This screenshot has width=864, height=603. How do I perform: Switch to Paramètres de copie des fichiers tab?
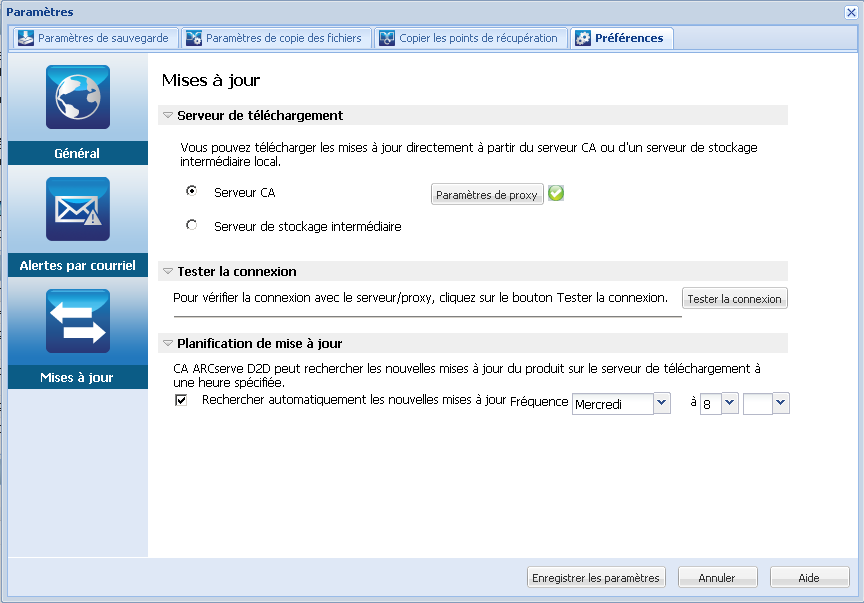[277, 38]
